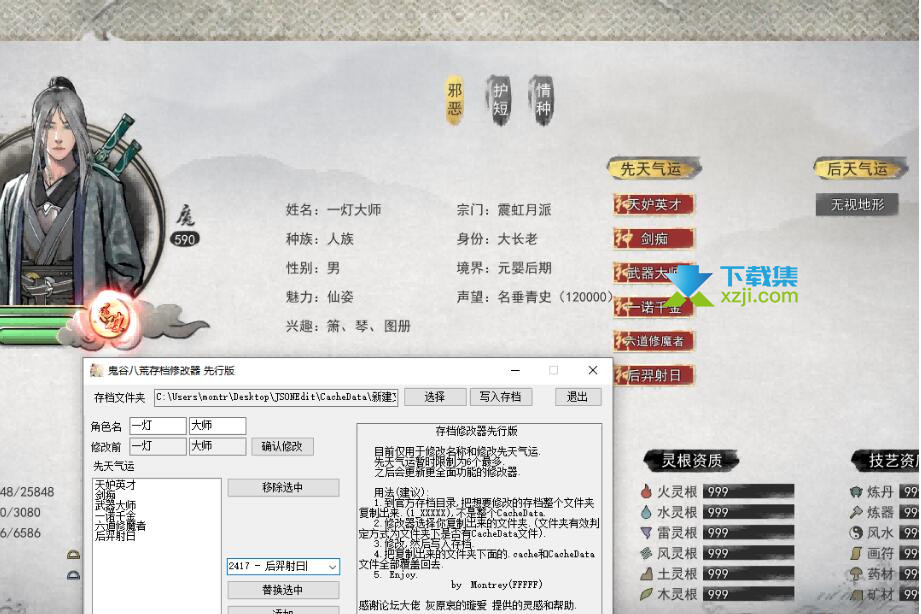Click the 替换选中 button
Image resolution: width=921 pixels, height=614 pixels.
283,590
